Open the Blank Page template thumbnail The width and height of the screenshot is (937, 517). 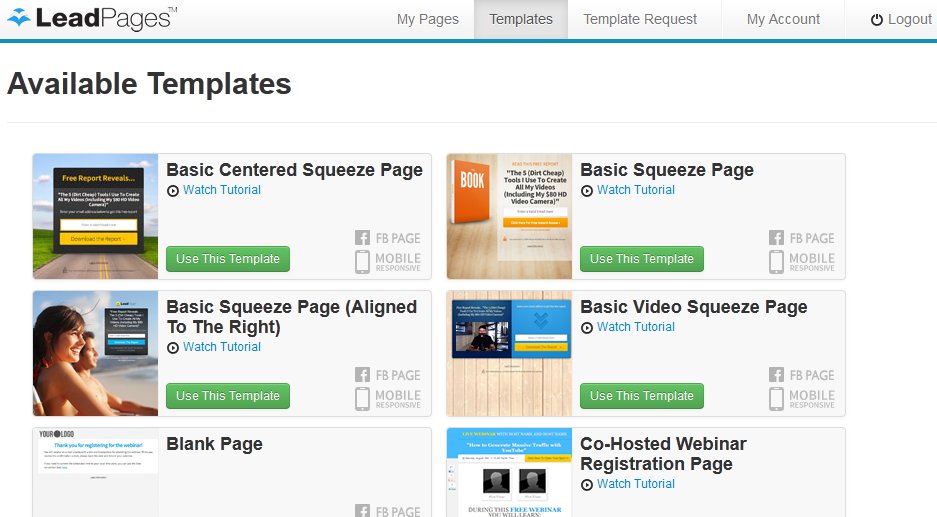click(96, 472)
